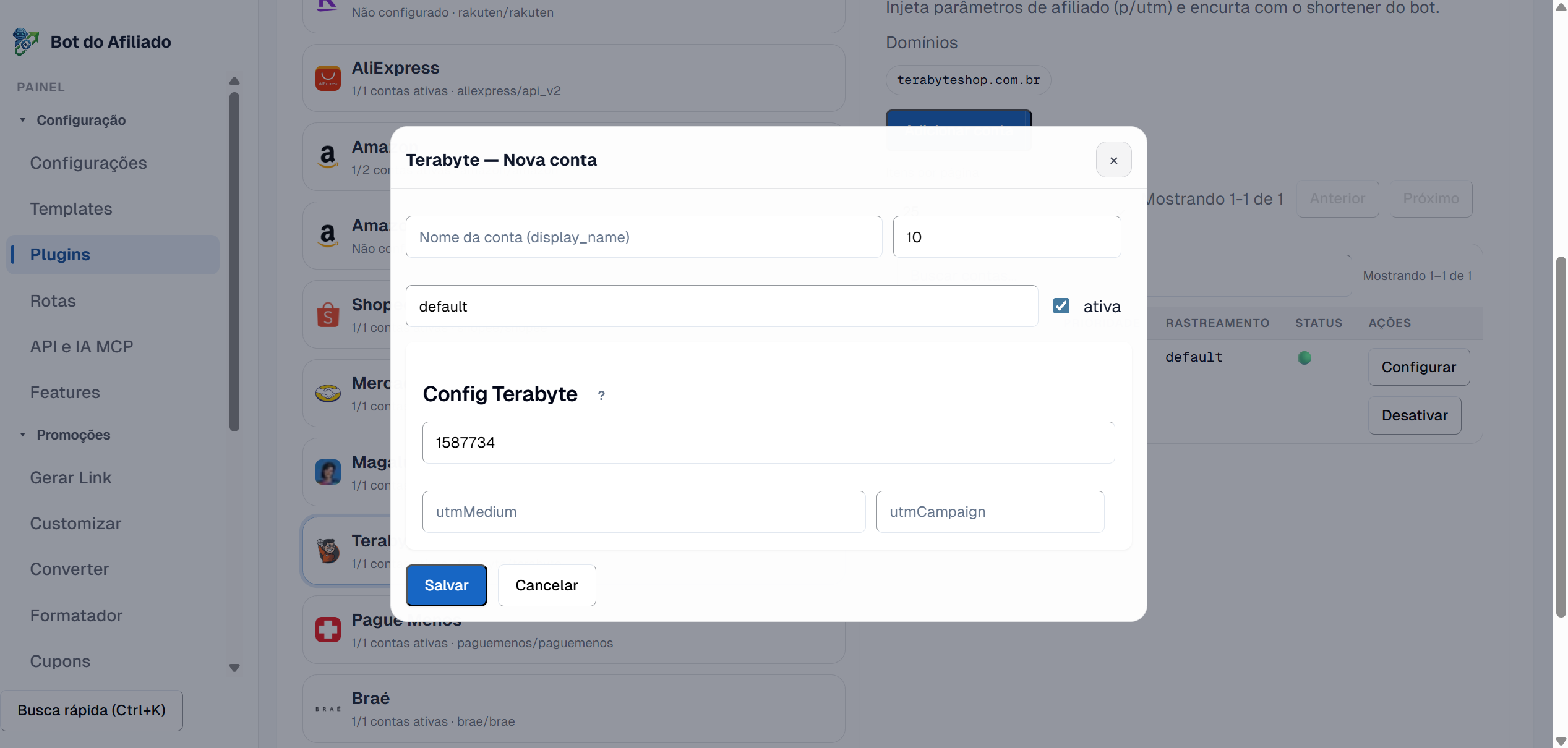1568x748 pixels.
Task: Click the Shopee plugin bag icon
Action: [x=328, y=314]
